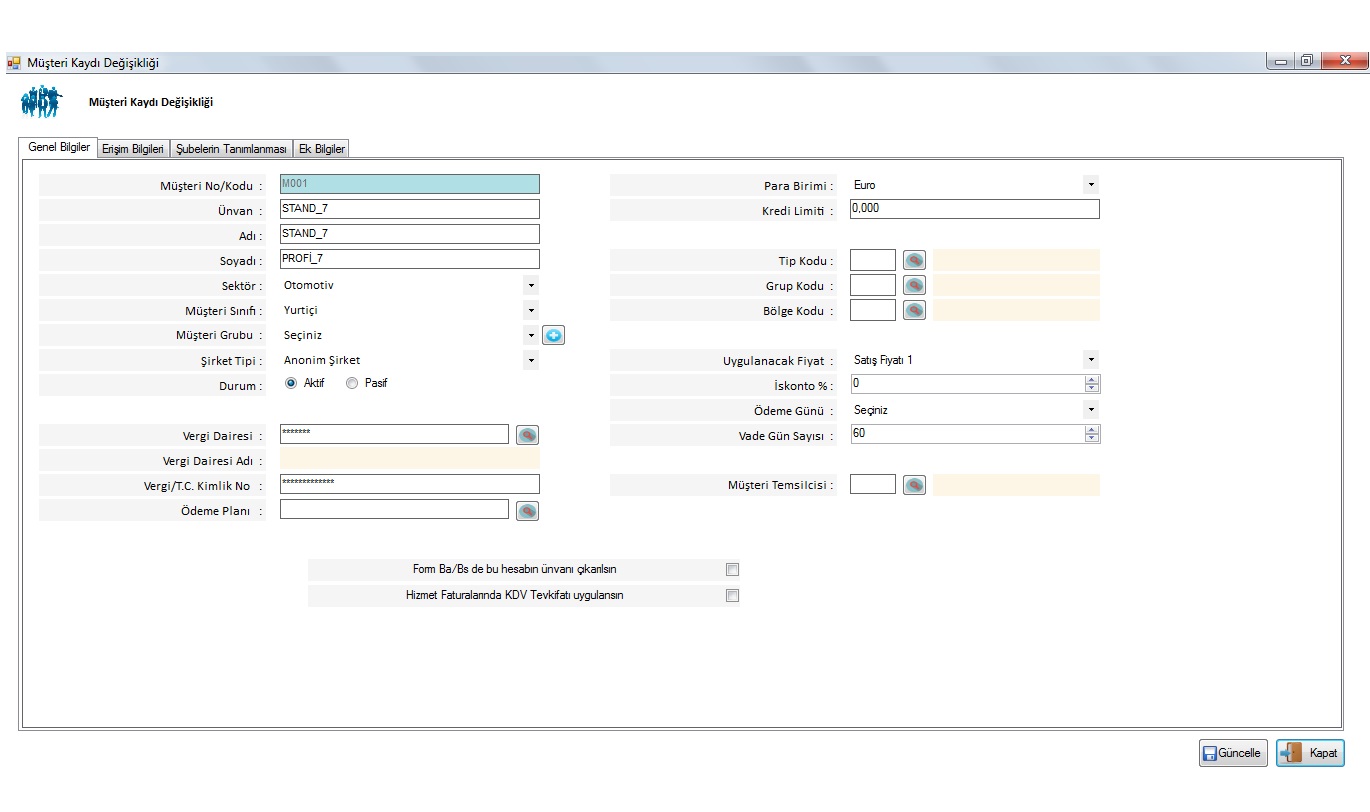Click the people logo in header
Image resolution: width=1370 pixels, height=812 pixels.
[41, 101]
